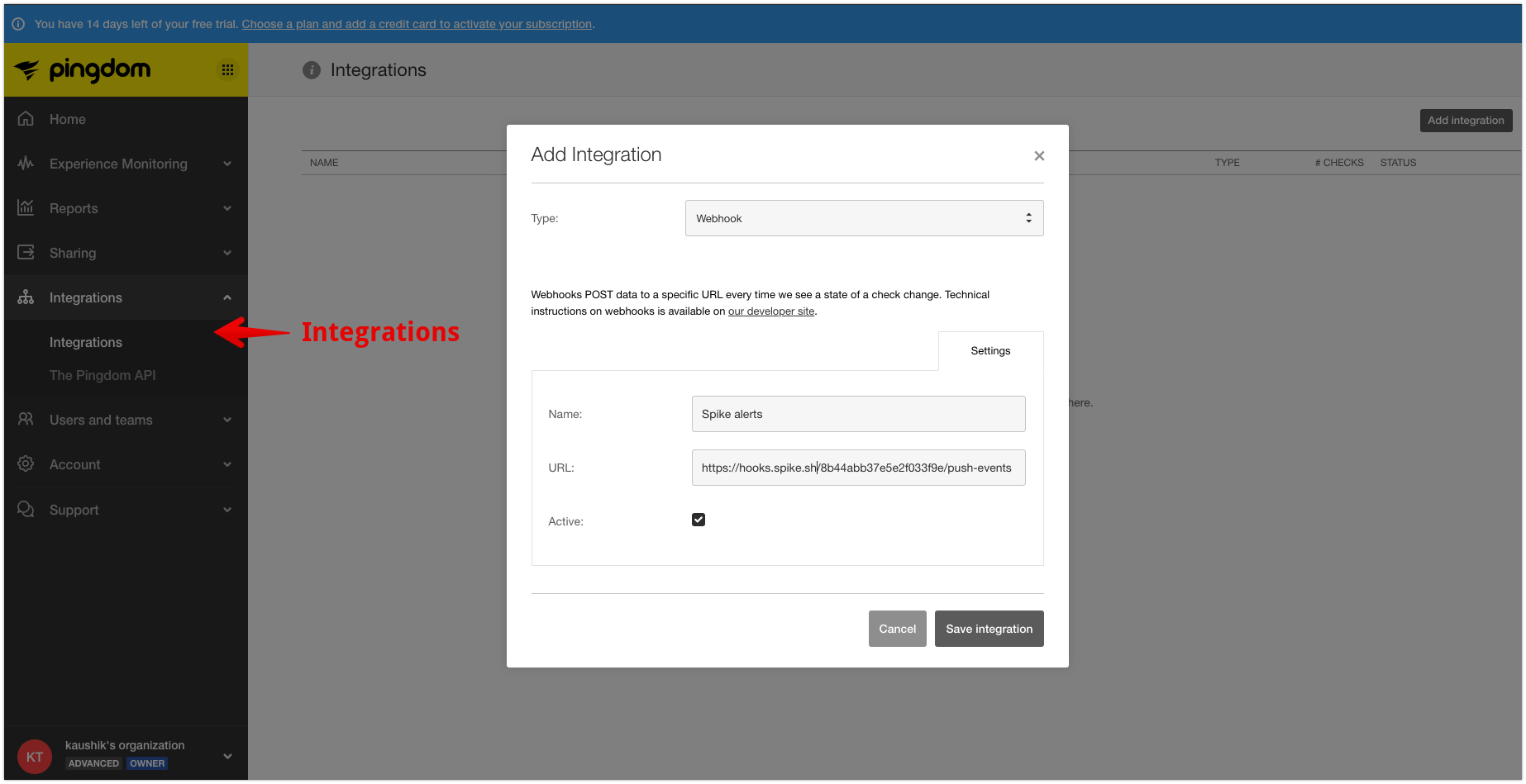Click Save integration button
Screen dimensions: 1526x784
pyautogui.click(x=989, y=629)
